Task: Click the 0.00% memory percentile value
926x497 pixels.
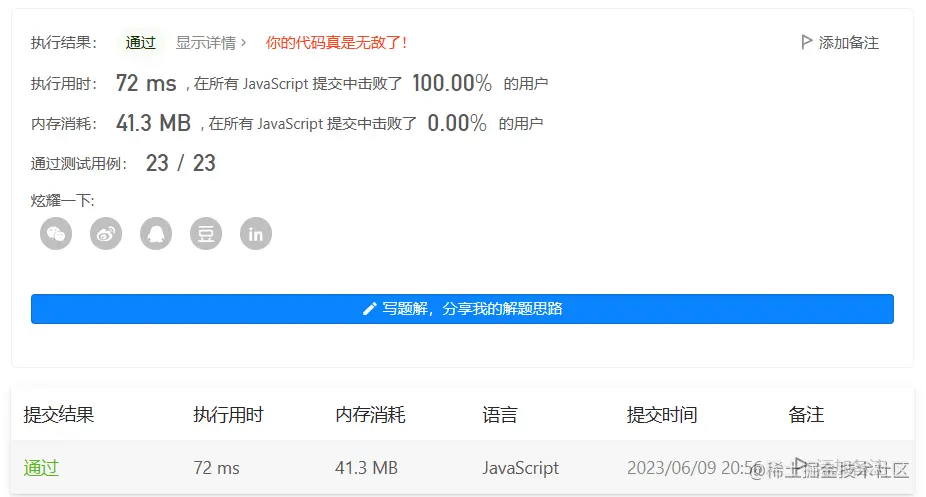Action: (x=457, y=123)
